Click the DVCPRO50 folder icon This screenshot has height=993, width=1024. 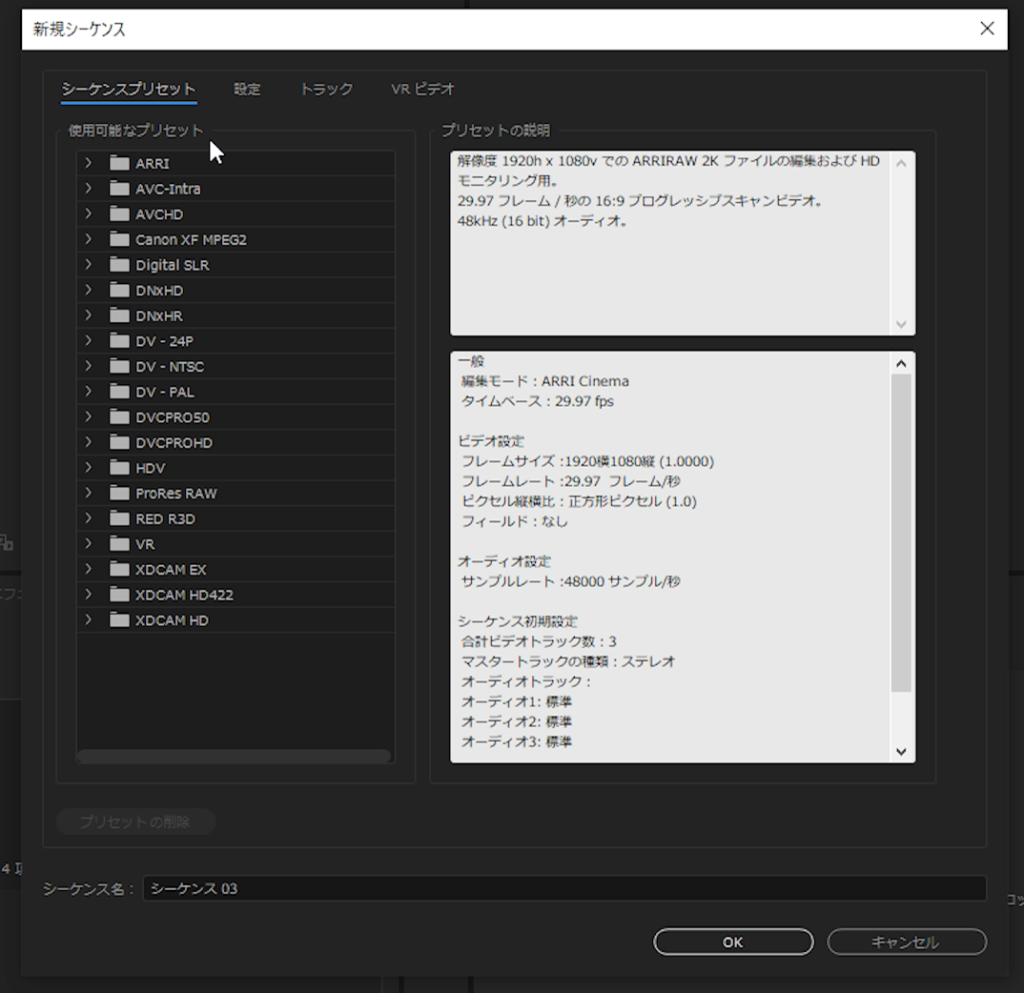[120, 417]
